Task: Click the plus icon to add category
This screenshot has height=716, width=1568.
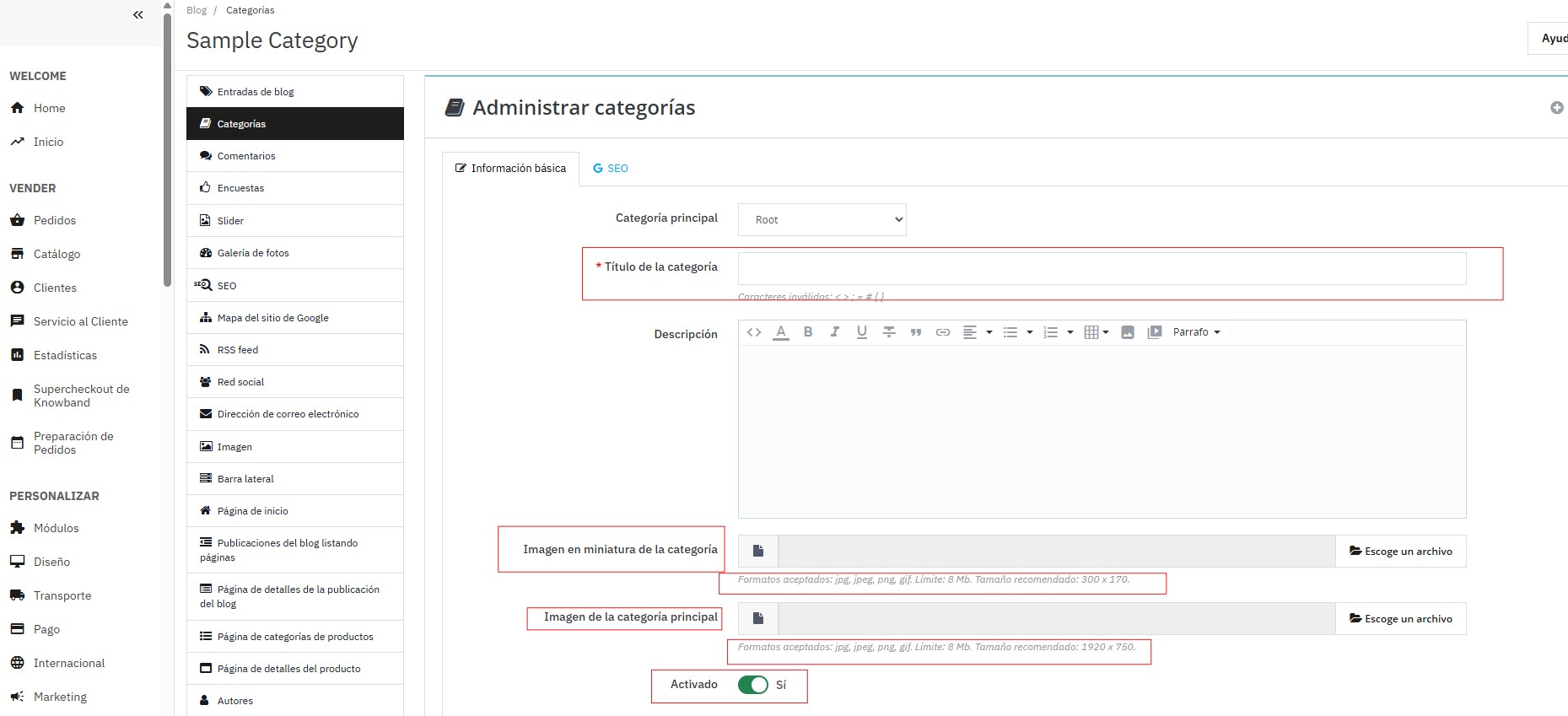Action: click(x=1557, y=107)
